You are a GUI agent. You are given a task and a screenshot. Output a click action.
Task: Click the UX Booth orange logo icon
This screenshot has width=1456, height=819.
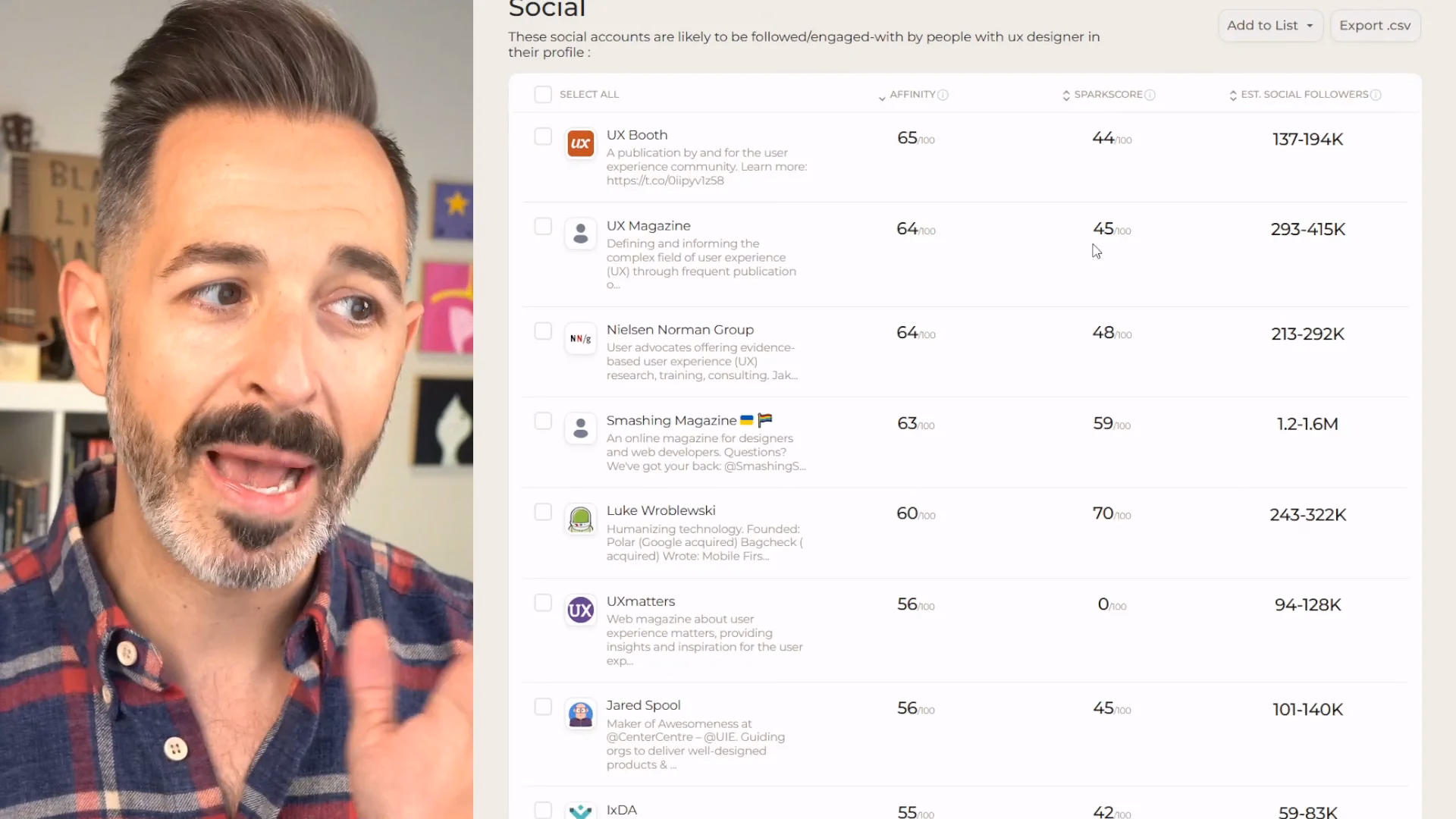point(581,143)
